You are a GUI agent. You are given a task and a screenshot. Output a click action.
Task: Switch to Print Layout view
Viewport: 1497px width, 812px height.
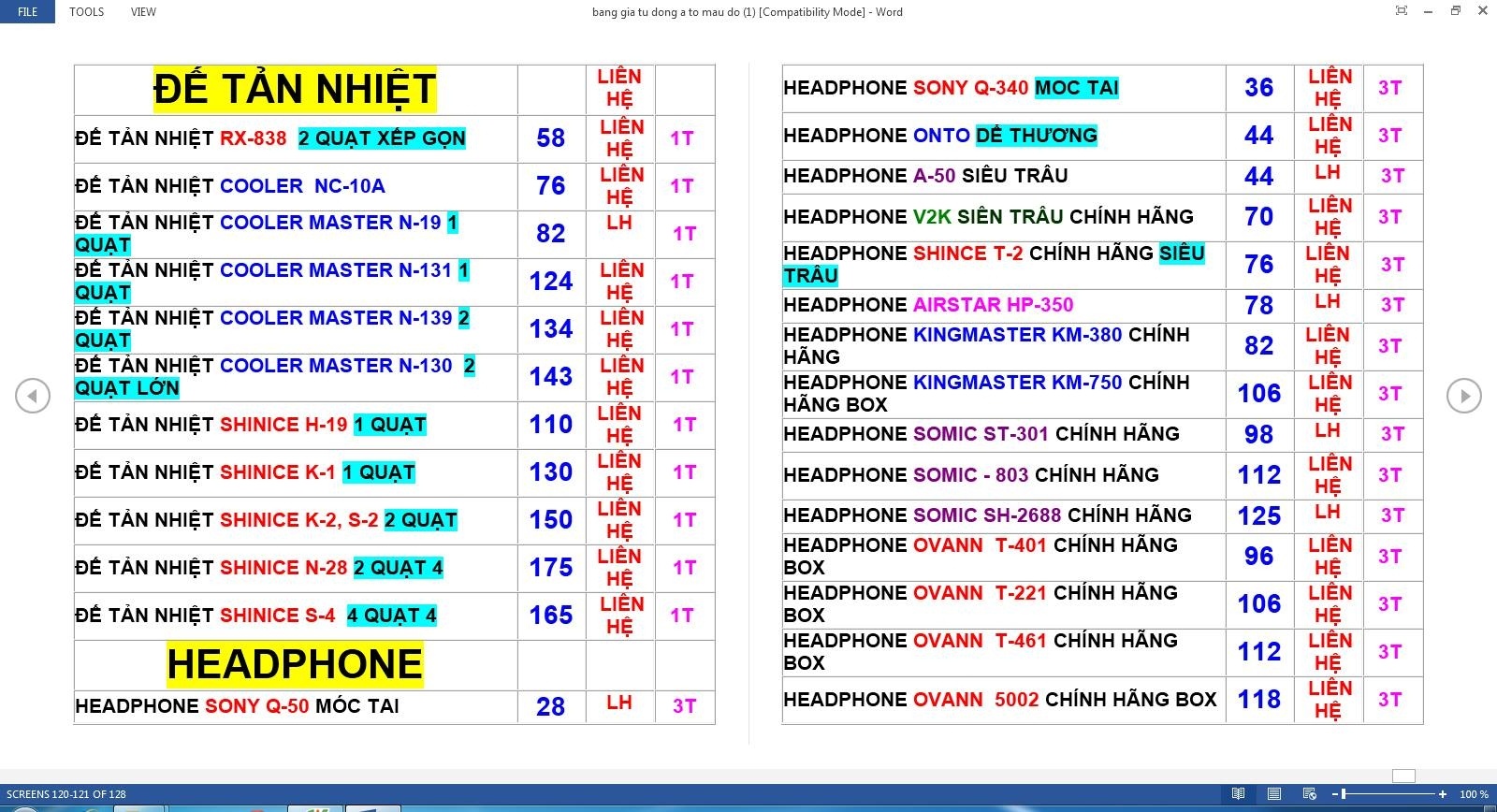point(1274,793)
